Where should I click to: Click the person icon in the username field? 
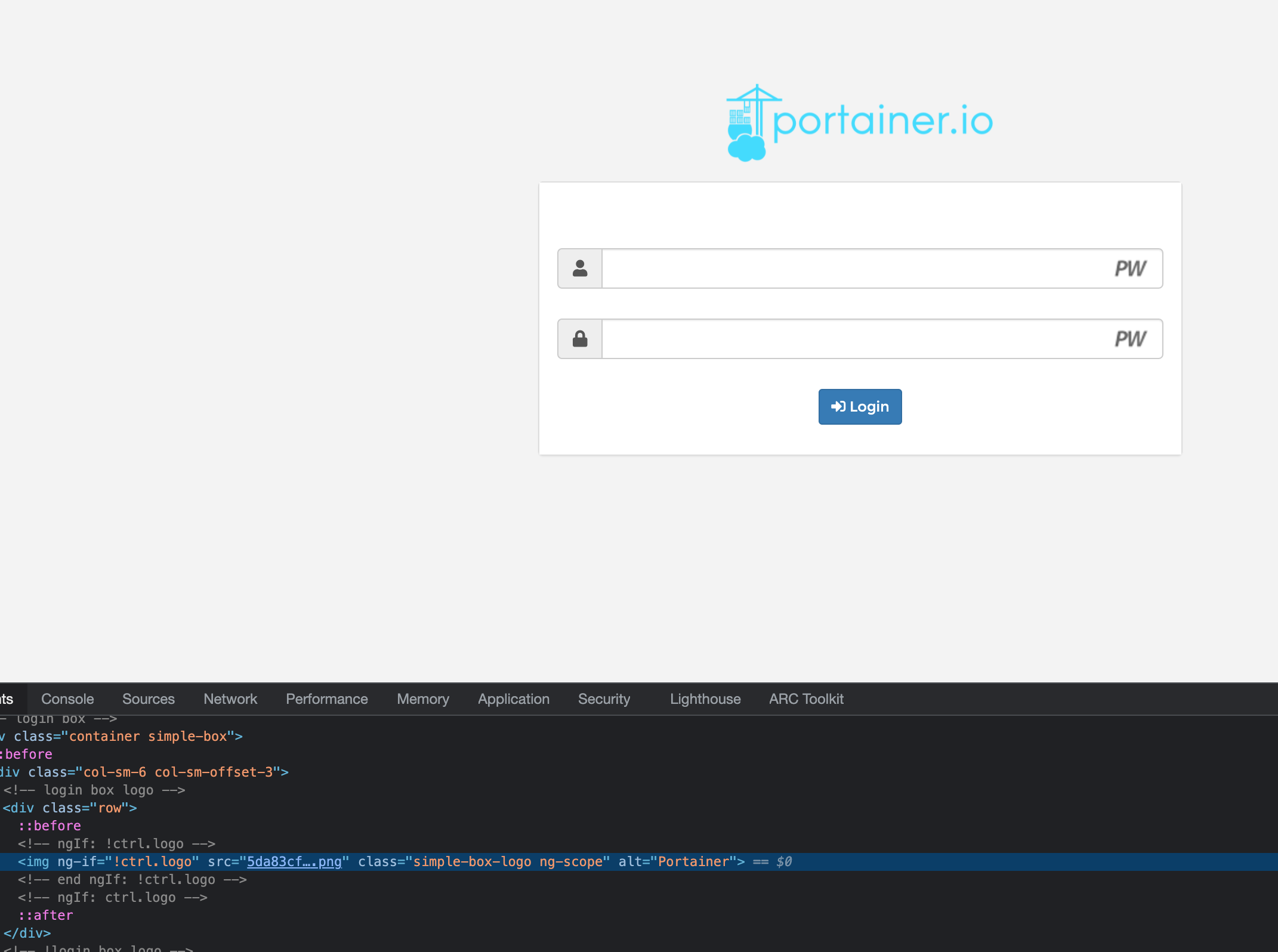click(x=579, y=268)
